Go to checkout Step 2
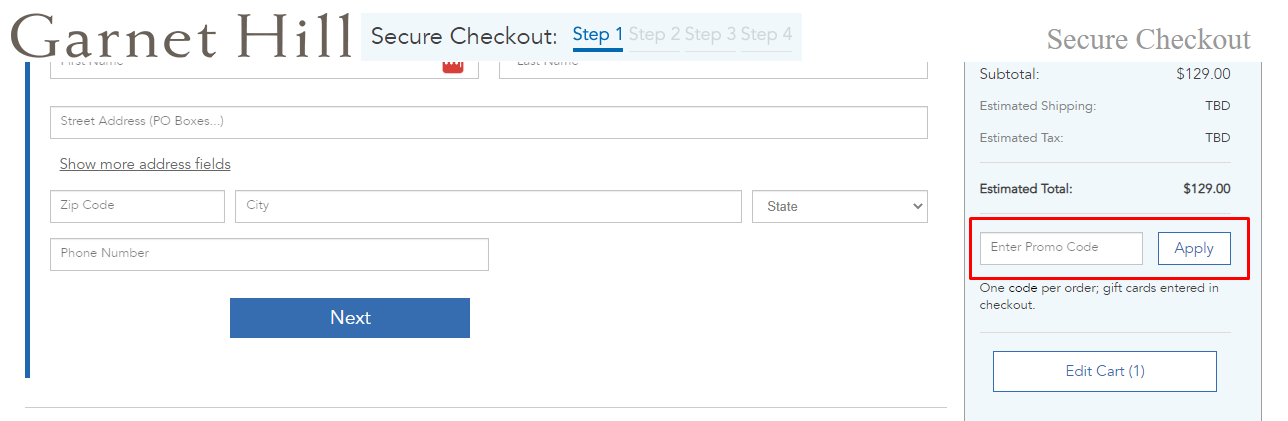The image size is (1288, 421). point(654,36)
